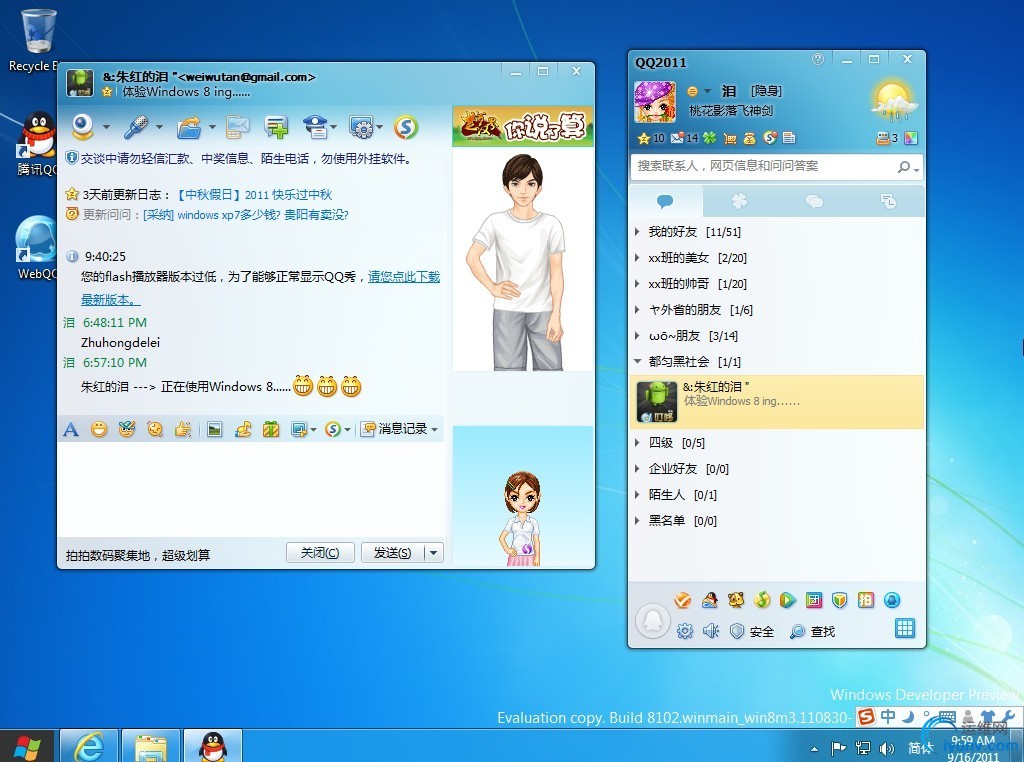Click the green clover icon in QQ2011 header

coord(709,138)
